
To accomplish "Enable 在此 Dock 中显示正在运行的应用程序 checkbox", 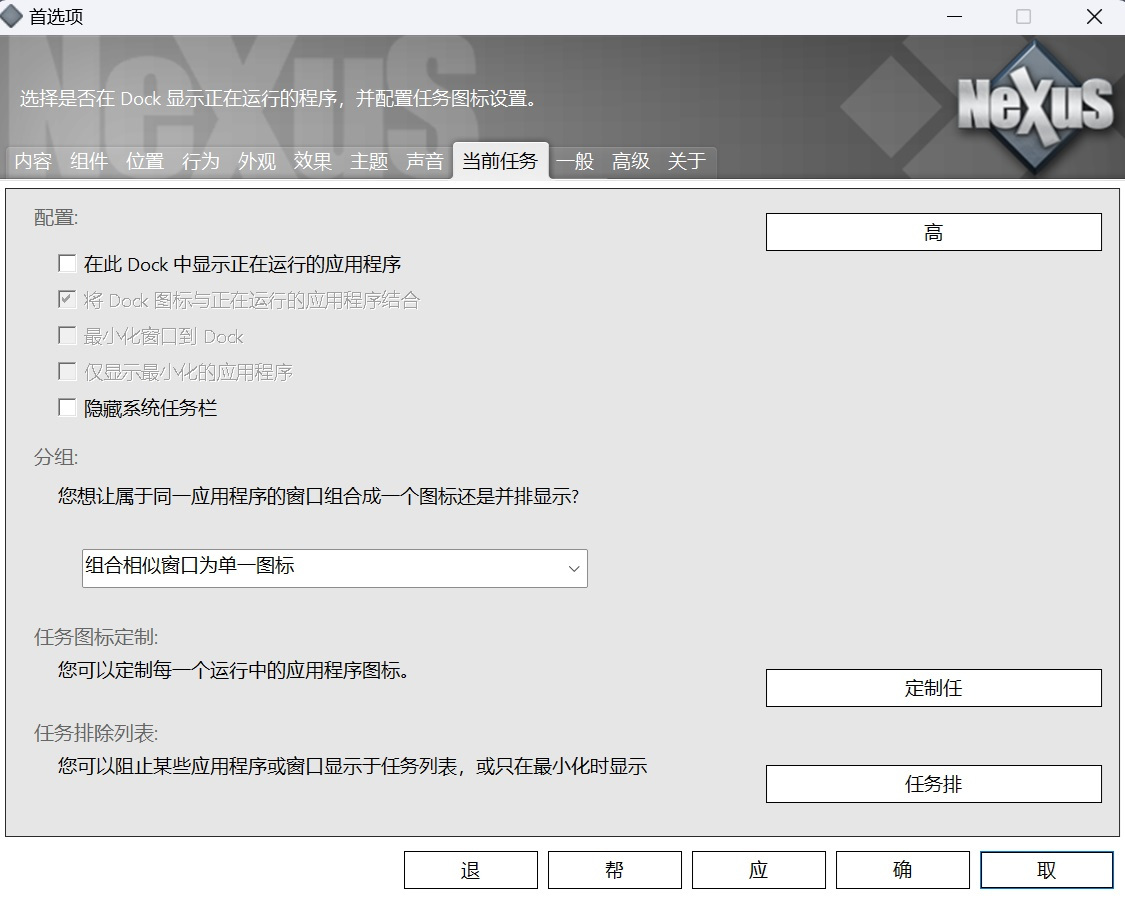I will [68, 264].
